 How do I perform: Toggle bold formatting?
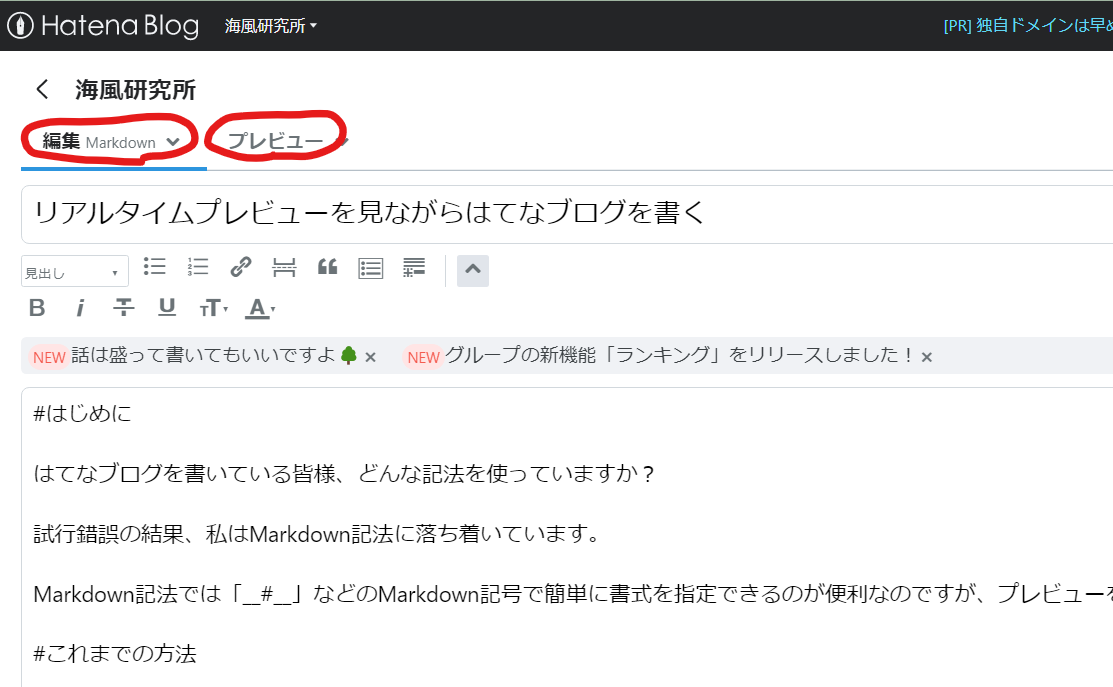tap(37, 308)
